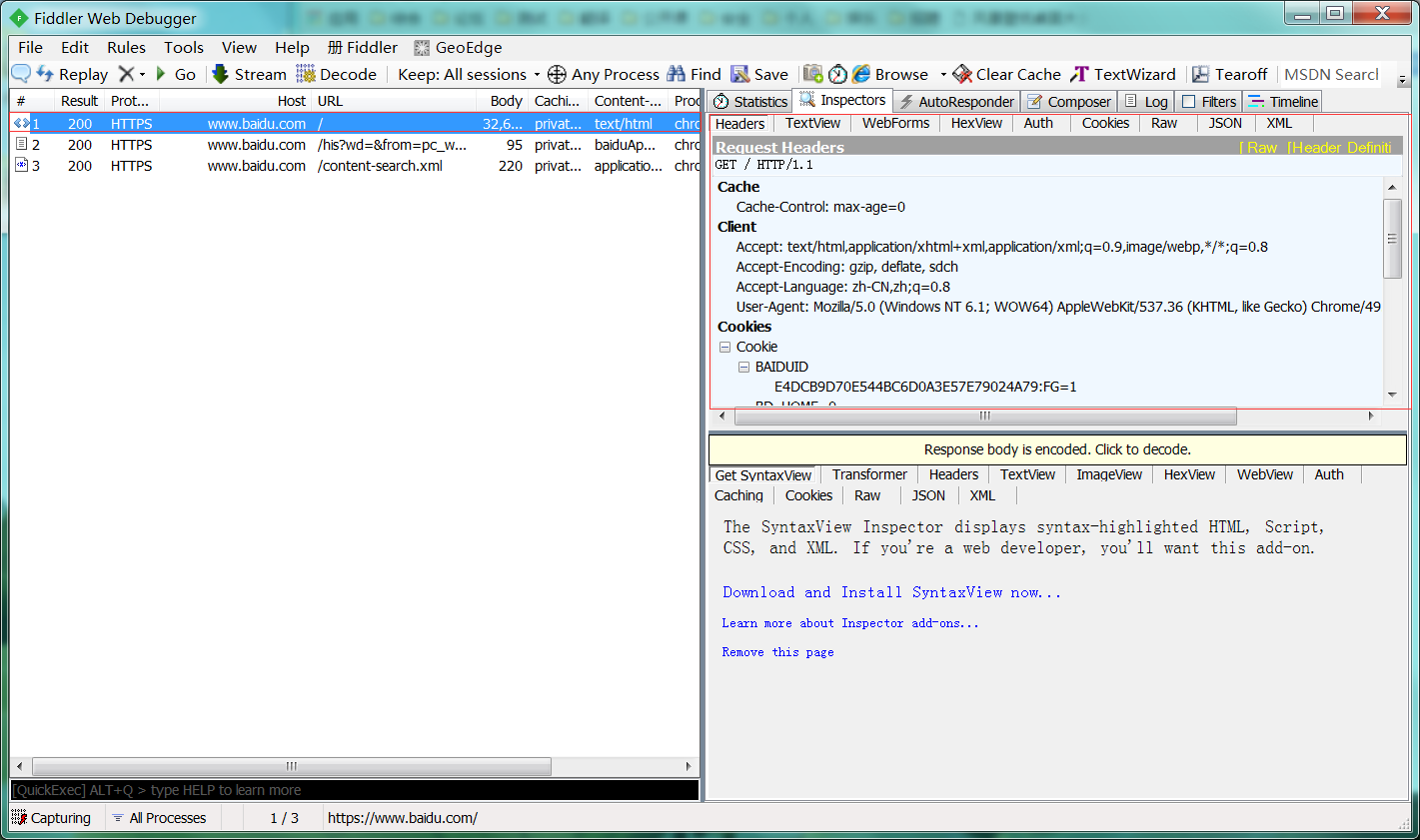Open the GeoEdge menu

pos(458,47)
